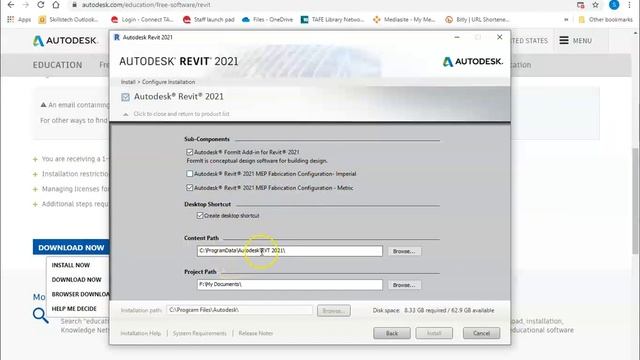The image size is (640, 360).
Task: Enable MEP Fabrication Configuration - Imperial
Action: coord(189,173)
